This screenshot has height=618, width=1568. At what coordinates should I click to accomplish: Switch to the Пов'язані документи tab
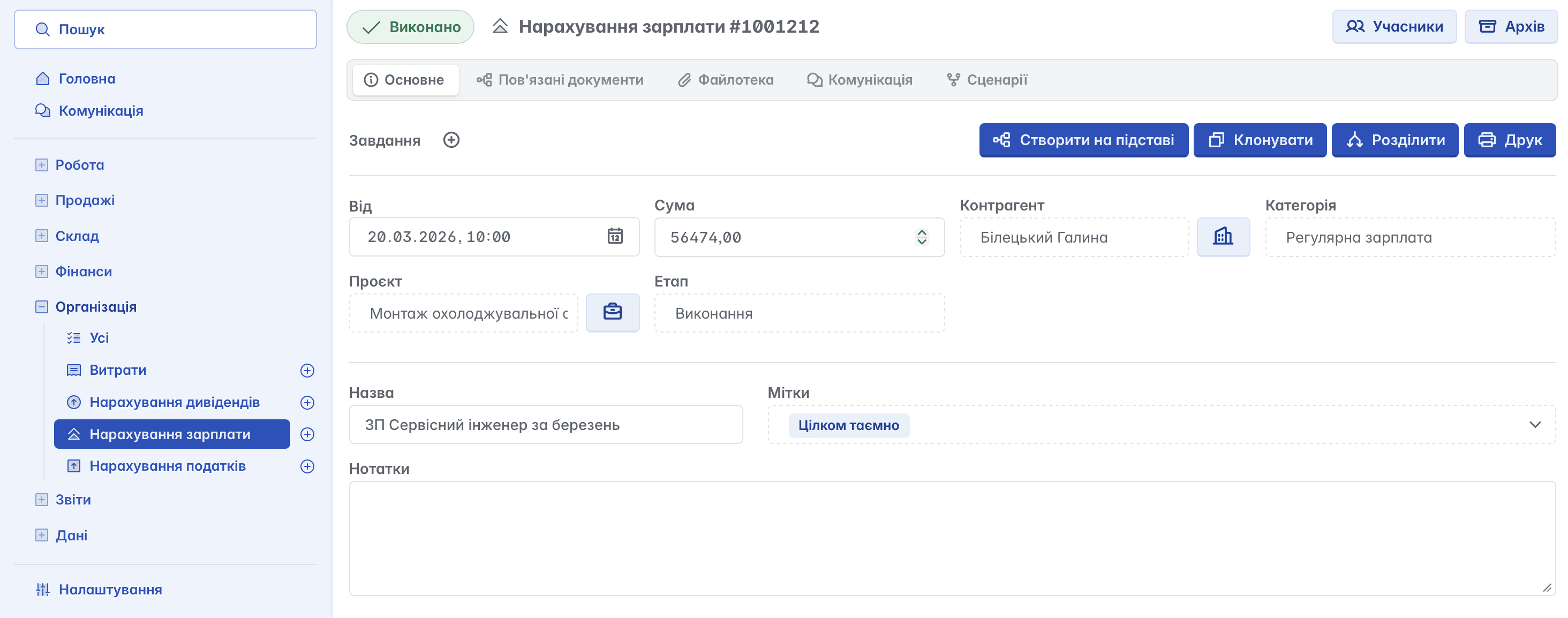(560, 80)
